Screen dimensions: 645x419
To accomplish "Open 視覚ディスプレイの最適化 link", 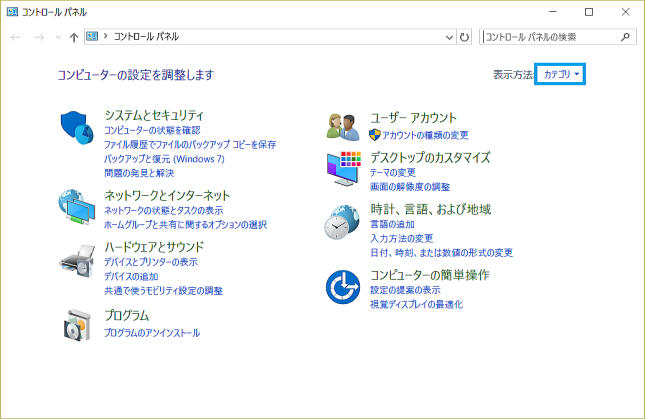I will click(416, 304).
